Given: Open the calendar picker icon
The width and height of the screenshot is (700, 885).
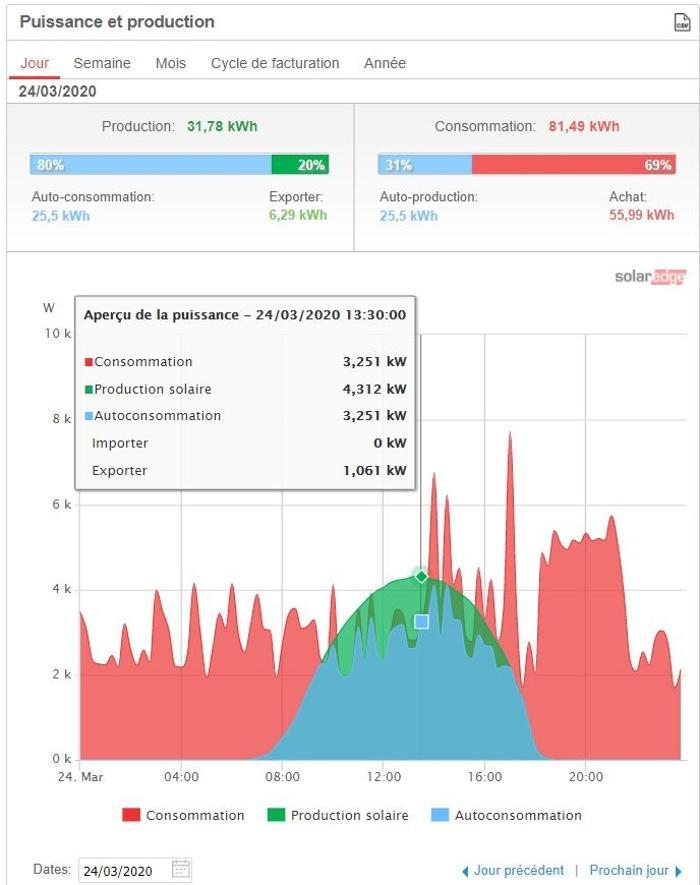Looking at the screenshot, I should pos(181,869).
